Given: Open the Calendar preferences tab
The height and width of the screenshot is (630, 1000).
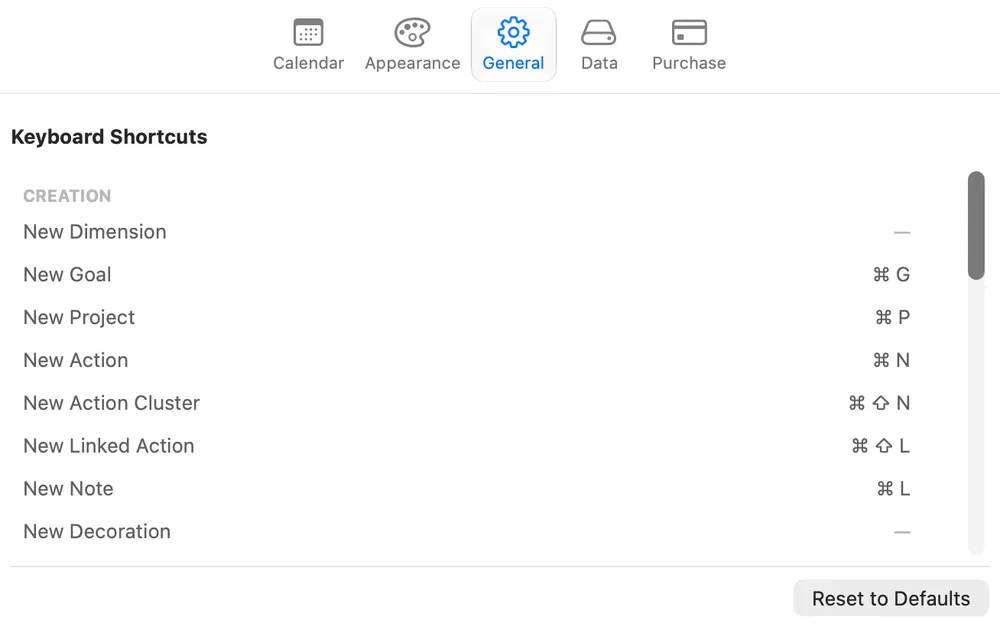Looking at the screenshot, I should (x=308, y=45).
